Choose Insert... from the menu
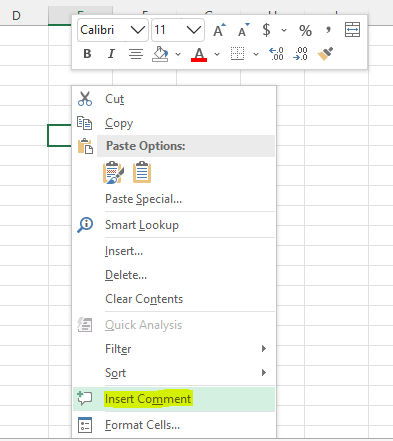393x441 pixels. (174, 251)
